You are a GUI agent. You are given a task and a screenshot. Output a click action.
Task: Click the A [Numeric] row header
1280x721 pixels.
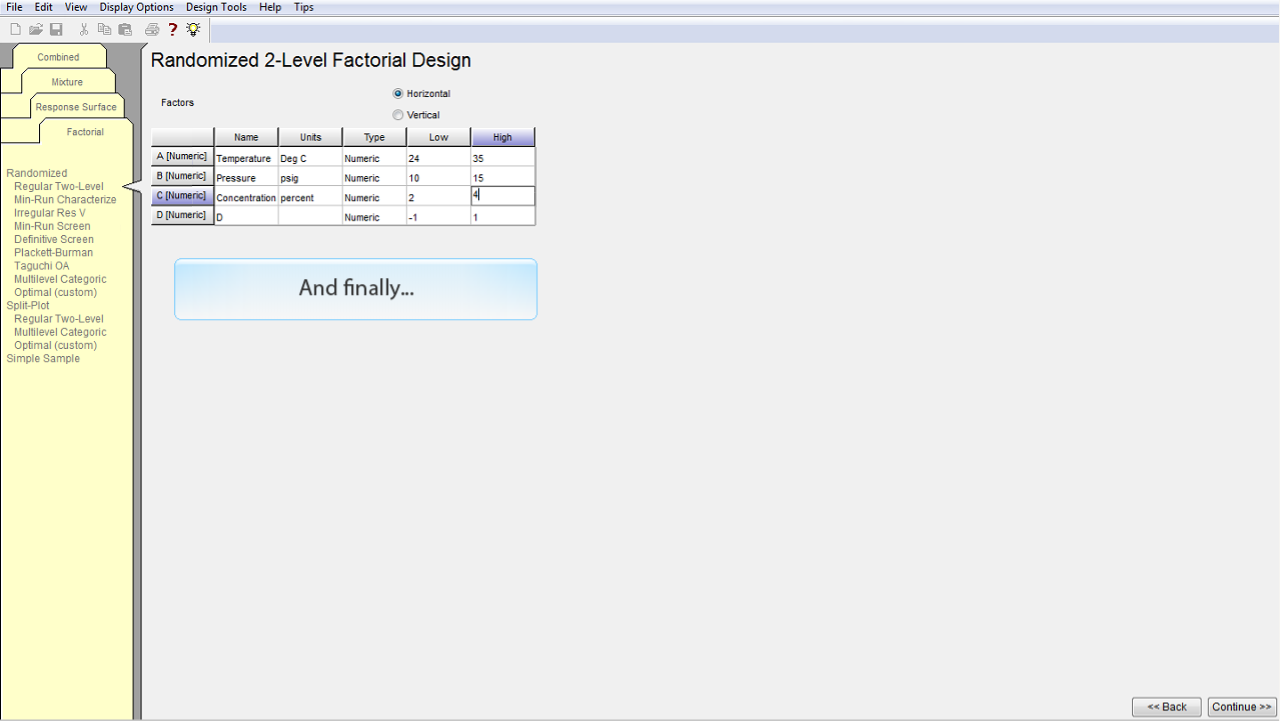pyautogui.click(x=182, y=157)
